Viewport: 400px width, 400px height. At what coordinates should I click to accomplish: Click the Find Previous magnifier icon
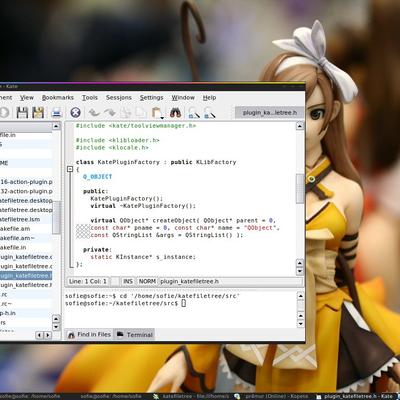click(210, 113)
